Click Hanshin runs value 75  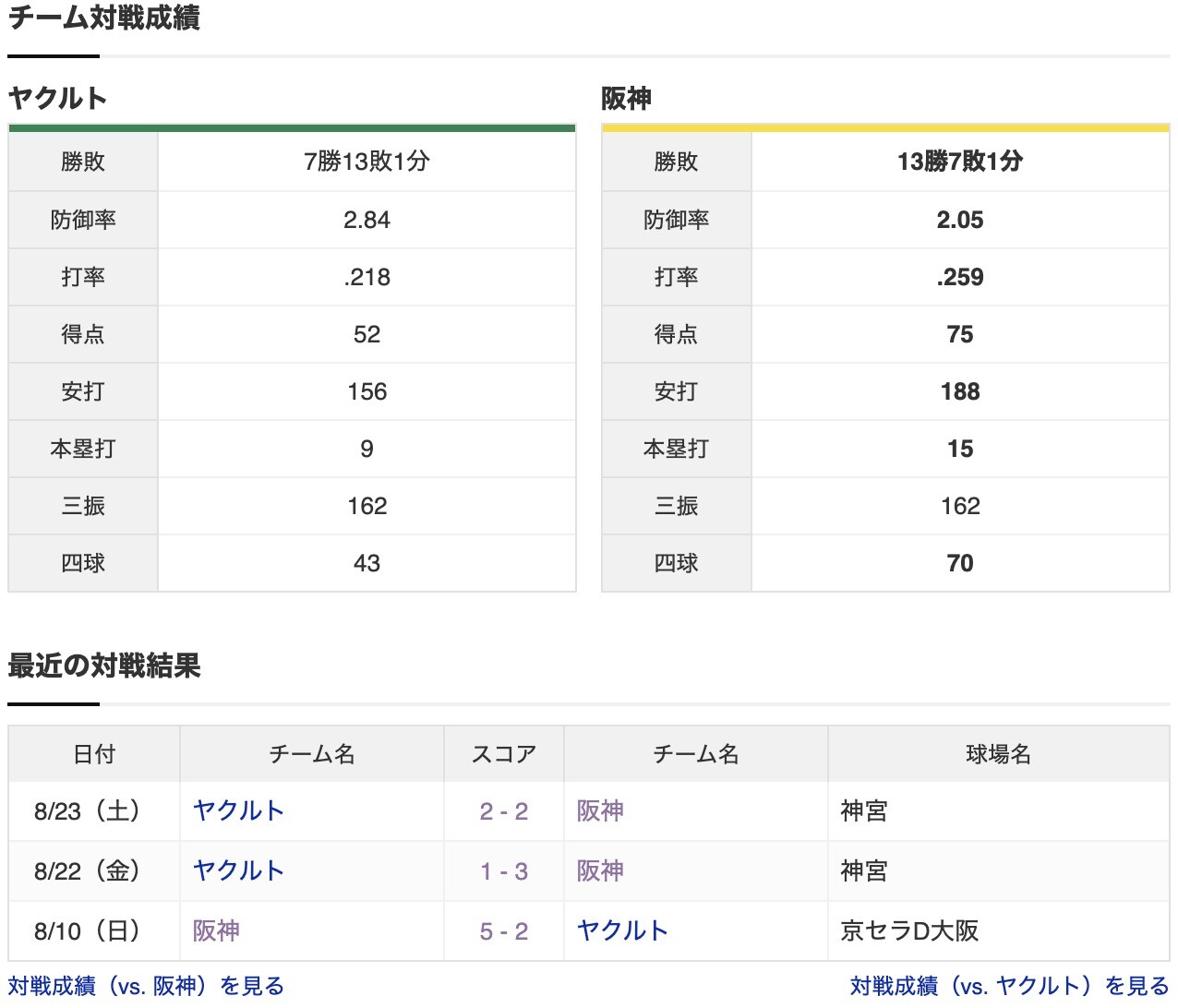coord(960,334)
